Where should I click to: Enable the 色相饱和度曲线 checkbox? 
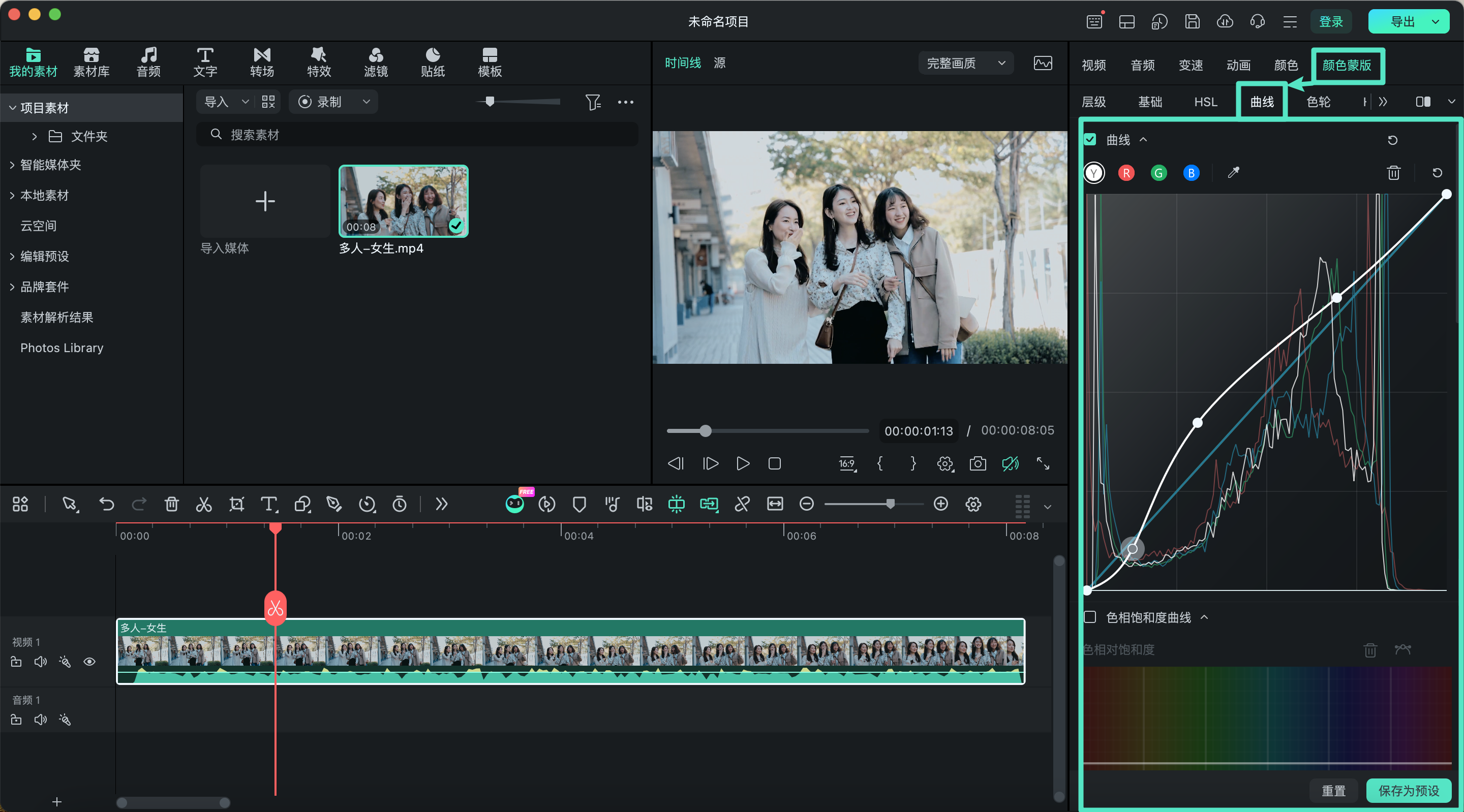click(1090, 617)
